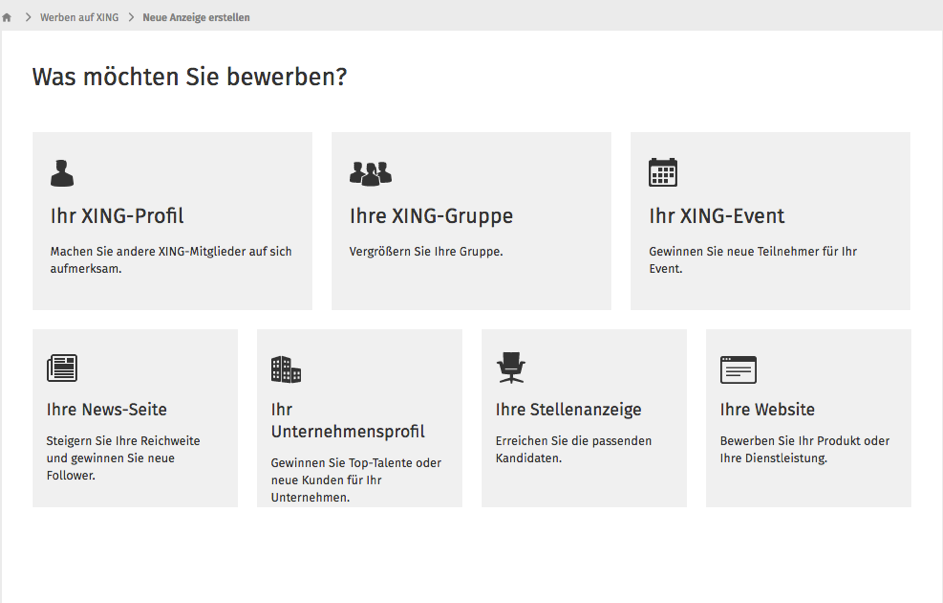The image size is (943, 603).
Task: Select 'Ihre Stellenanzeige' heading
Action: pos(568,409)
